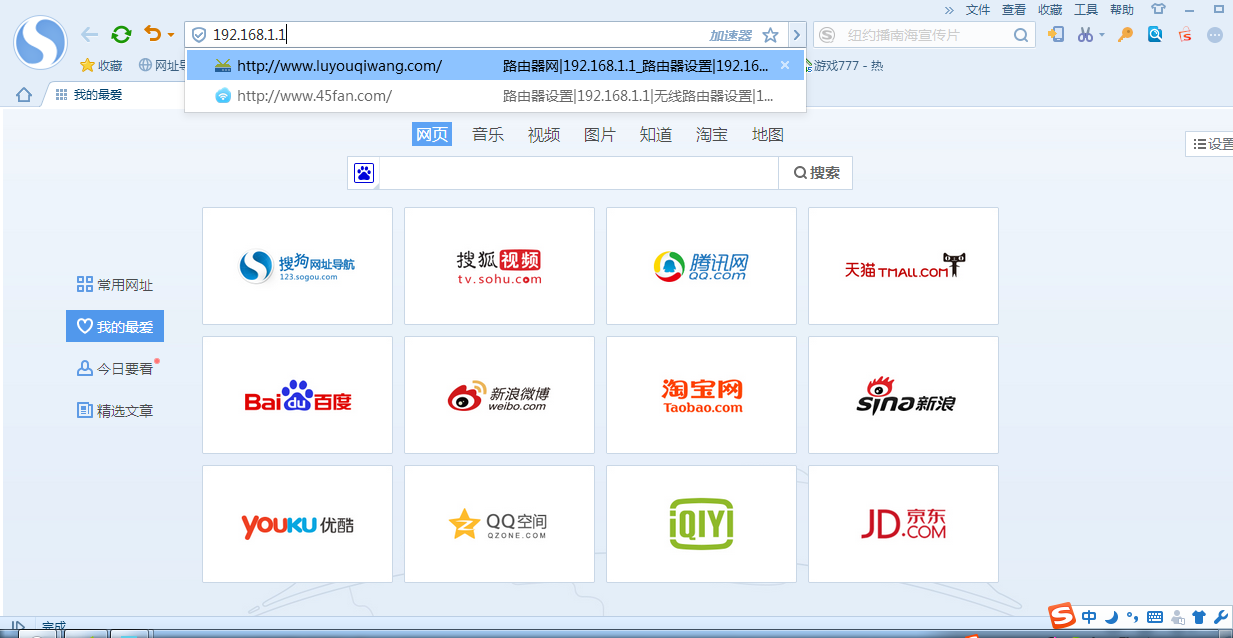The image size is (1233, 638).
Task: Click the Baidu paw search engine icon
Action: (364, 173)
